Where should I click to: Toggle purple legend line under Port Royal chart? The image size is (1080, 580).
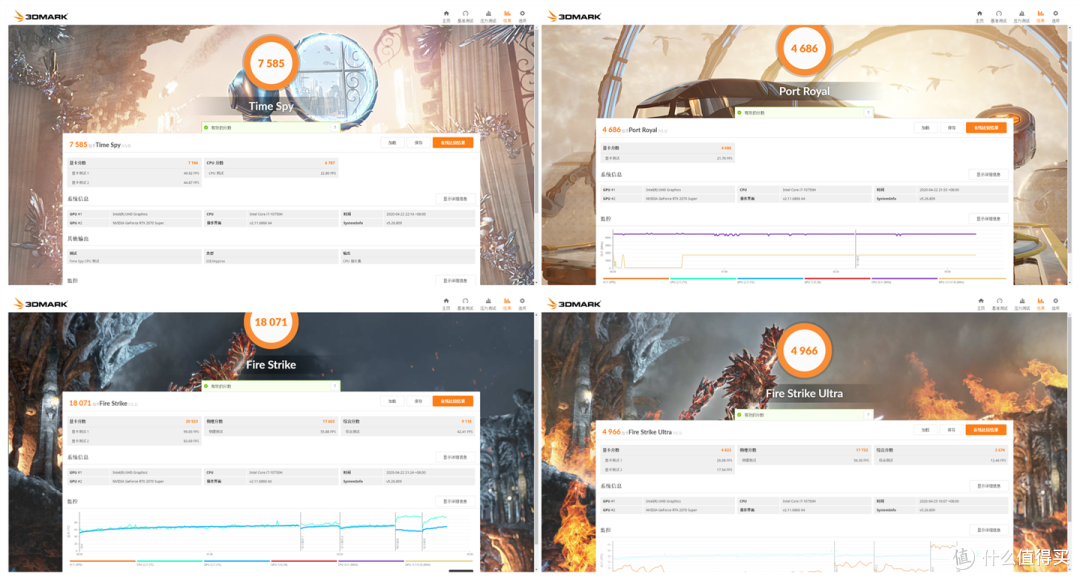click(x=904, y=278)
